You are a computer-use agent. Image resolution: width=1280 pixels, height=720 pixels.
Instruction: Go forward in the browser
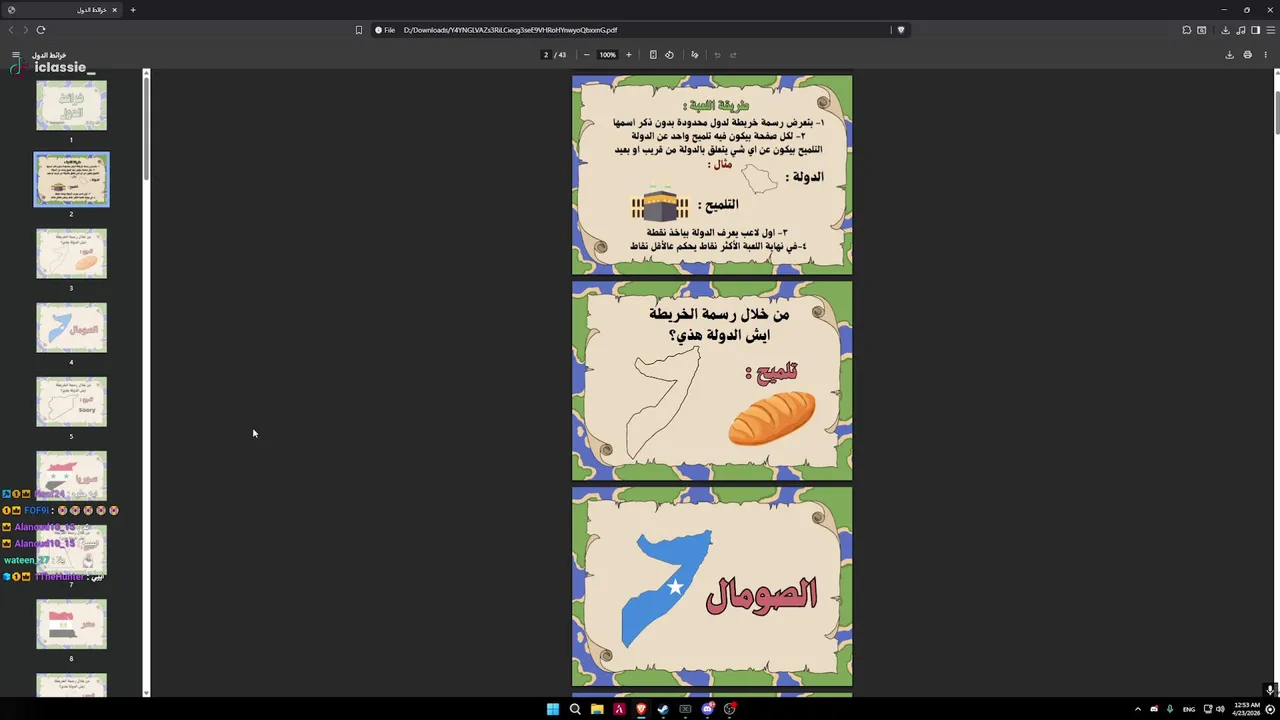click(x=26, y=30)
